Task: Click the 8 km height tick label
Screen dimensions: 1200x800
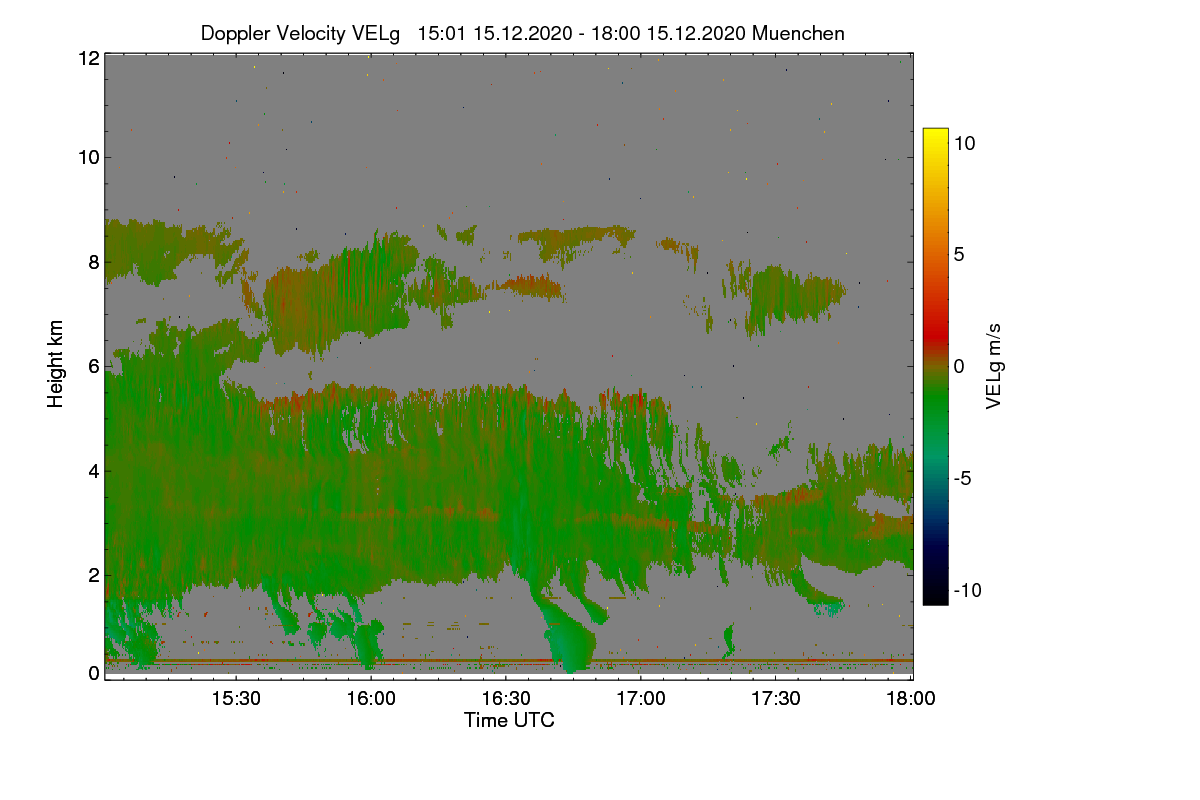Action: point(94,262)
